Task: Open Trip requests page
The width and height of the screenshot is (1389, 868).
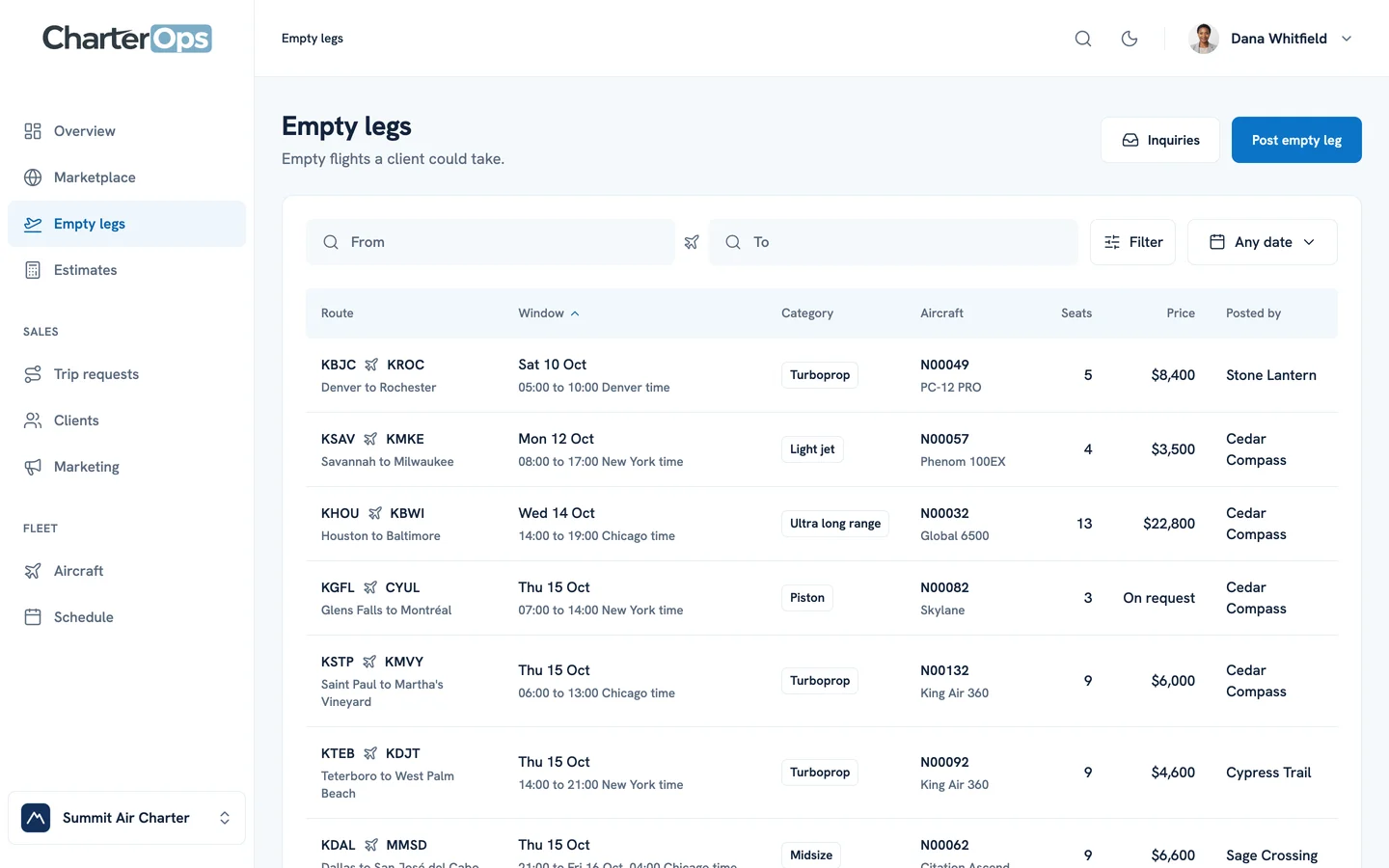Action: pos(126,374)
